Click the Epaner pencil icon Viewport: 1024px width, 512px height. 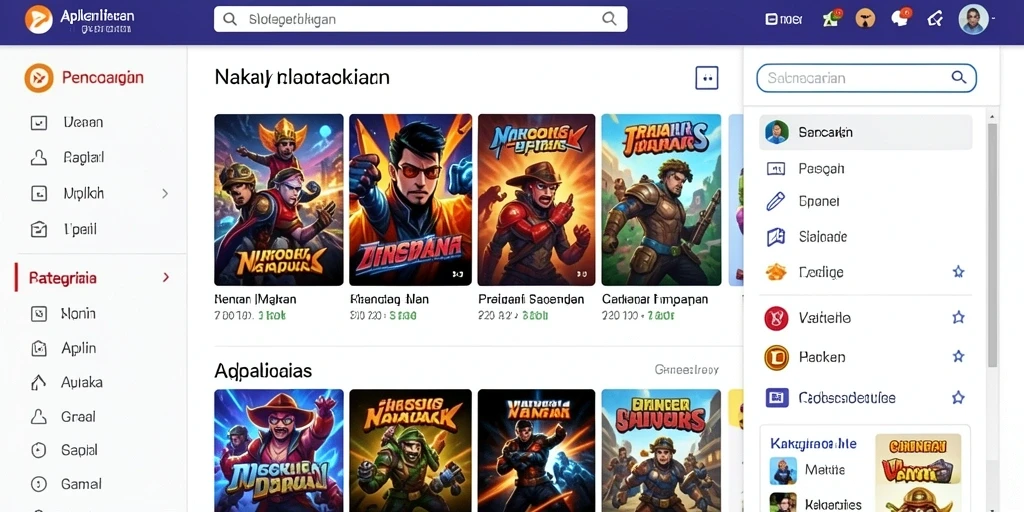[x=776, y=201]
